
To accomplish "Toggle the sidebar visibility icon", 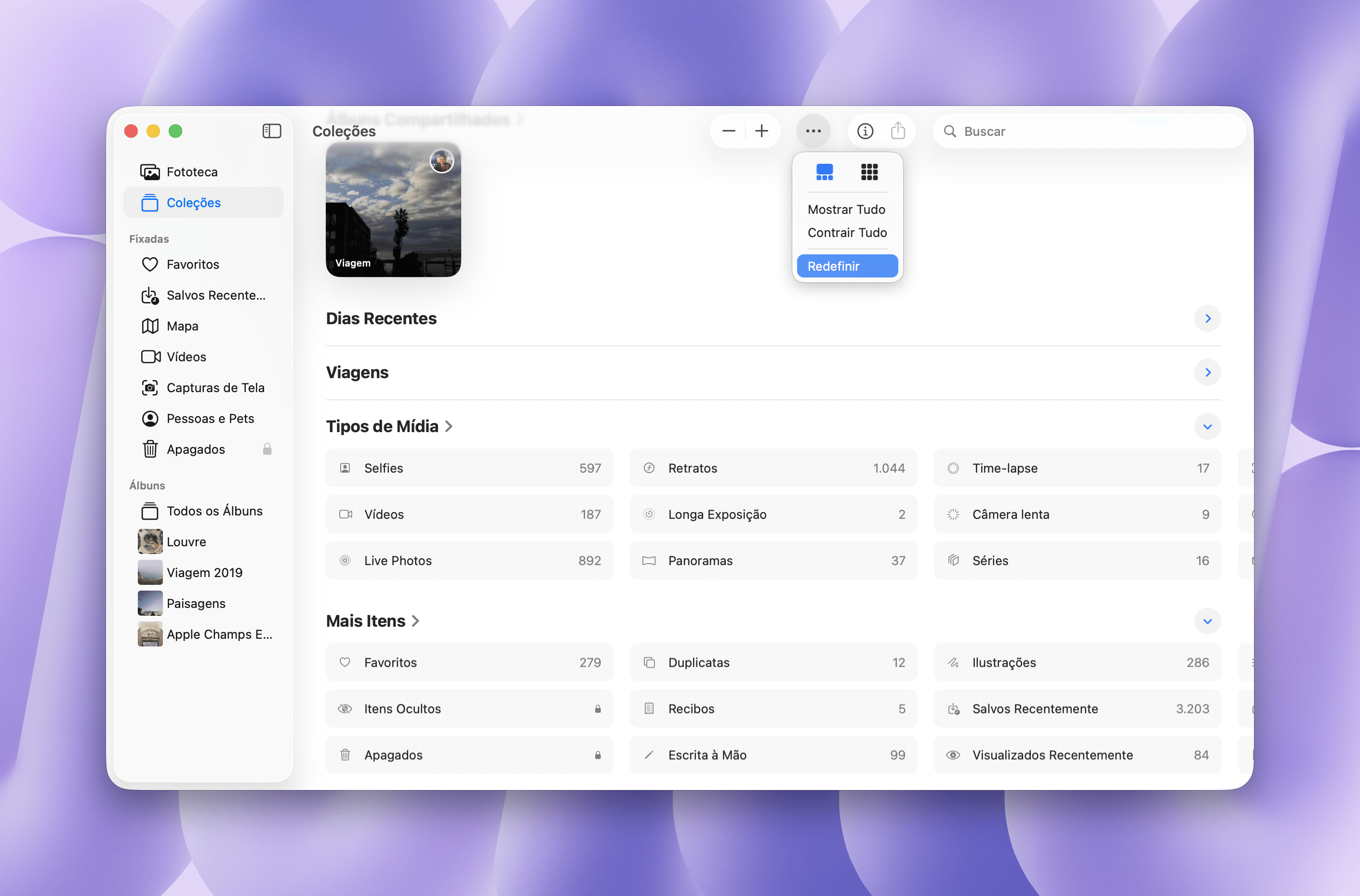I will click(x=271, y=131).
